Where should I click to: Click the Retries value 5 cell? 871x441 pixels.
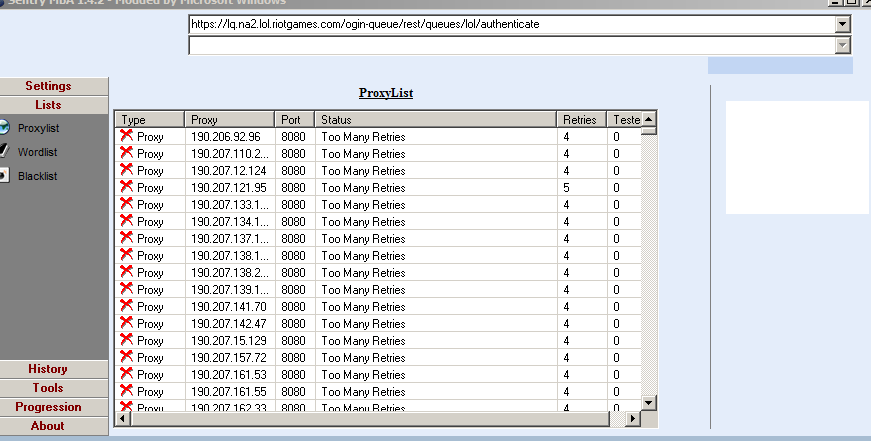pos(566,188)
